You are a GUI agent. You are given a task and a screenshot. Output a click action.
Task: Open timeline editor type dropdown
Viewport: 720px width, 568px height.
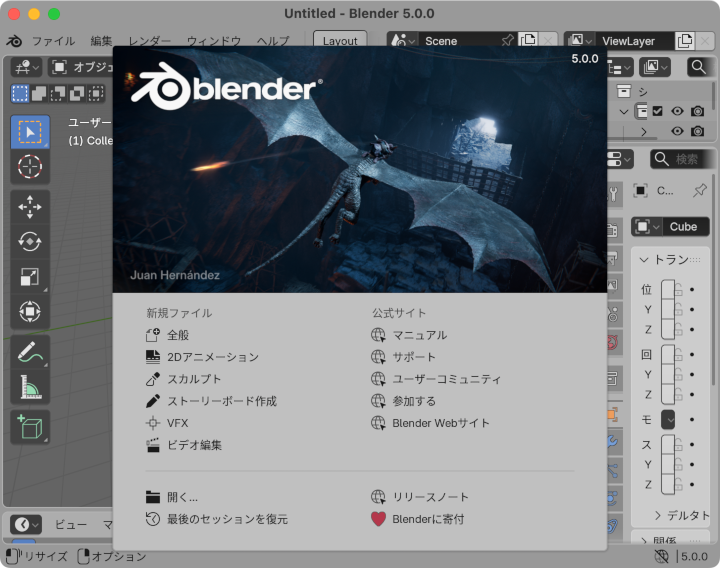click(x=26, y=524)
